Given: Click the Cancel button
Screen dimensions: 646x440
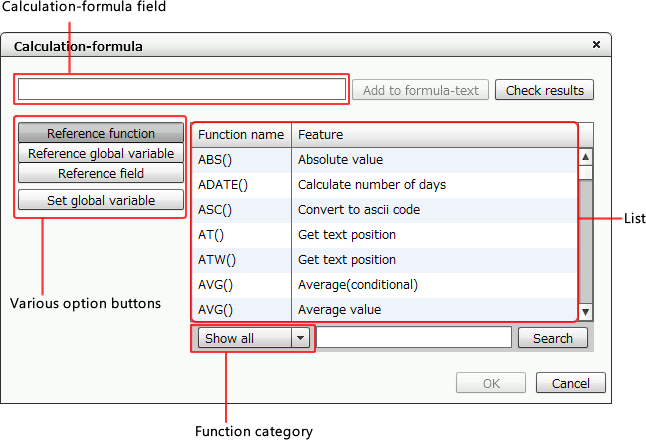Looking at the screenshot, I should click(x=571, y=383).
